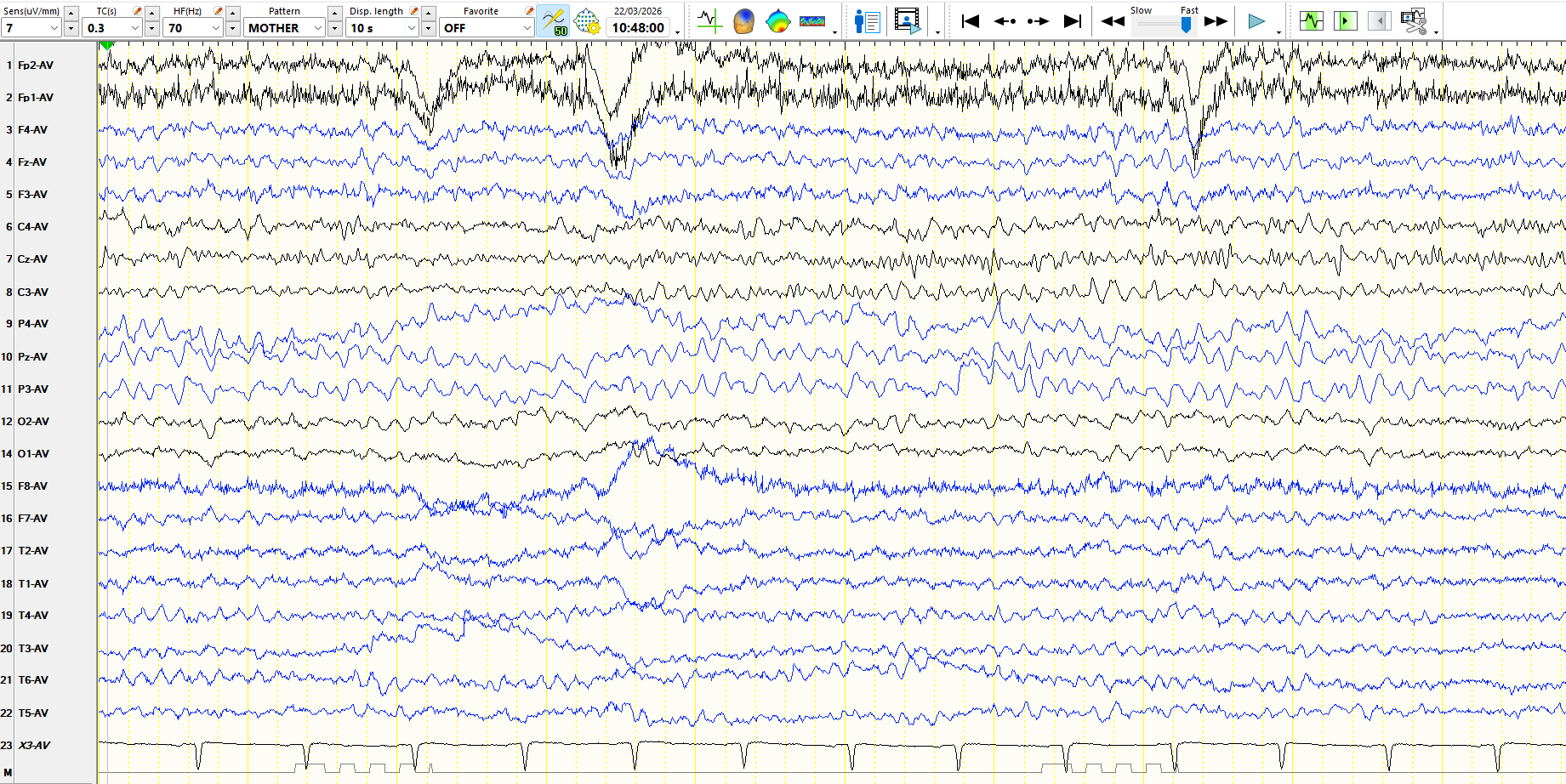Open the spectrogram density display

(x=812, y=21)
